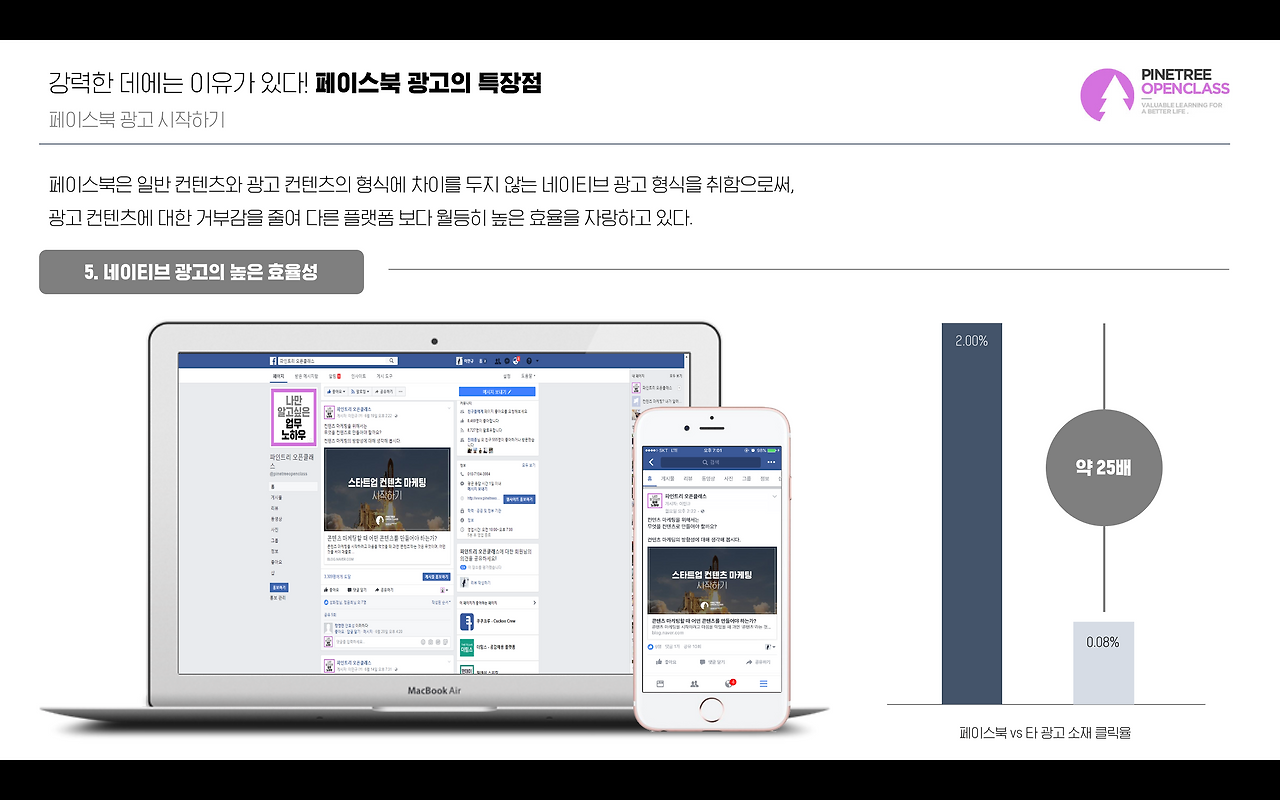Open the comment sort order dropdown
Image resolution: width=1280 pixels, height=800 pixels.
440,602
